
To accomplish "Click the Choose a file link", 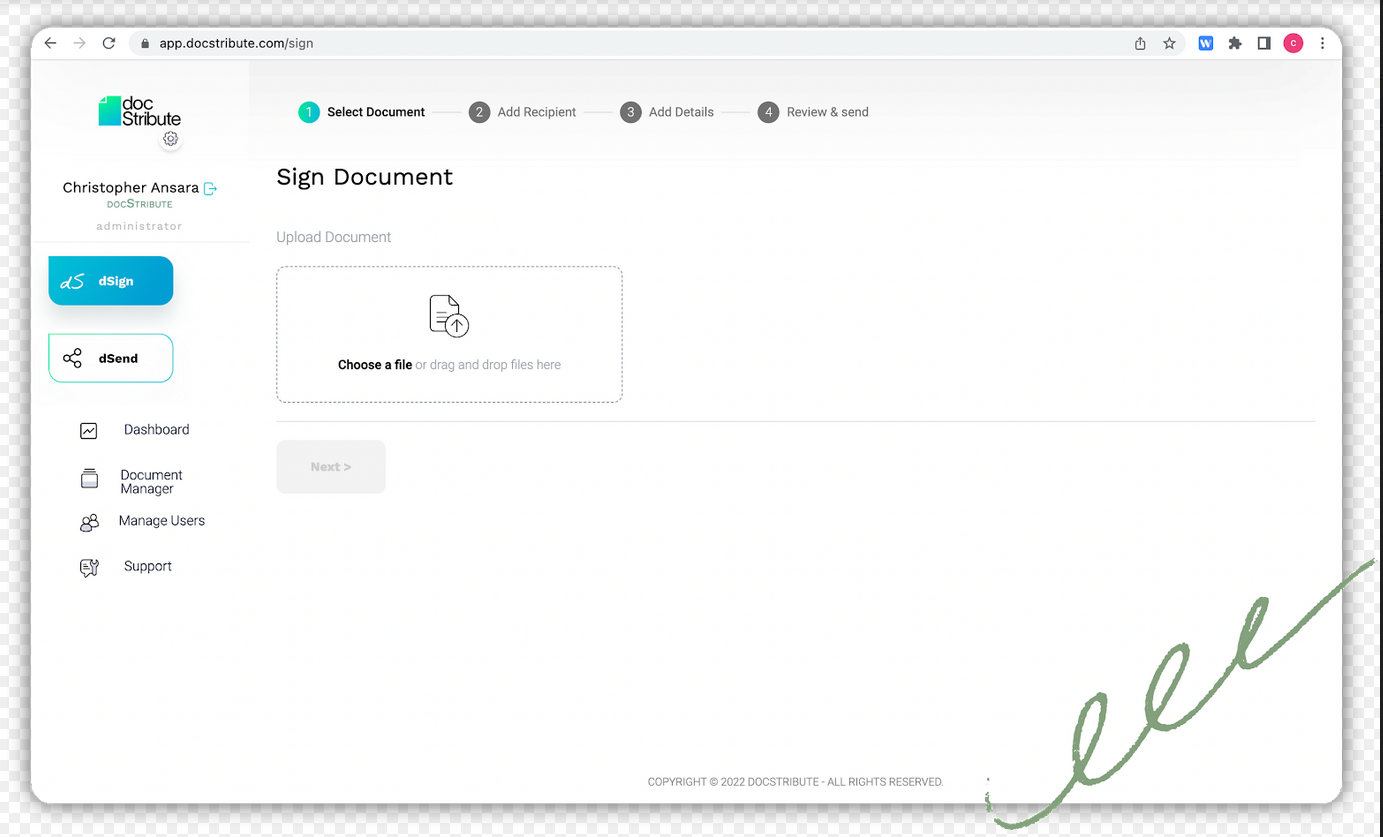I will (x=375, y=365).
